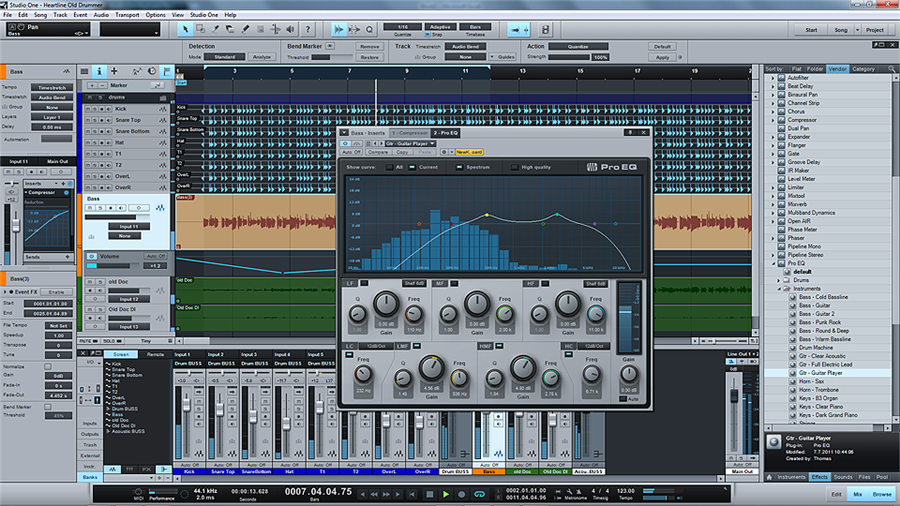The width and height of the screenshot is (900, 506).
Task: Click the Stop button in transport bar
Action: click(x=431, y=494)
